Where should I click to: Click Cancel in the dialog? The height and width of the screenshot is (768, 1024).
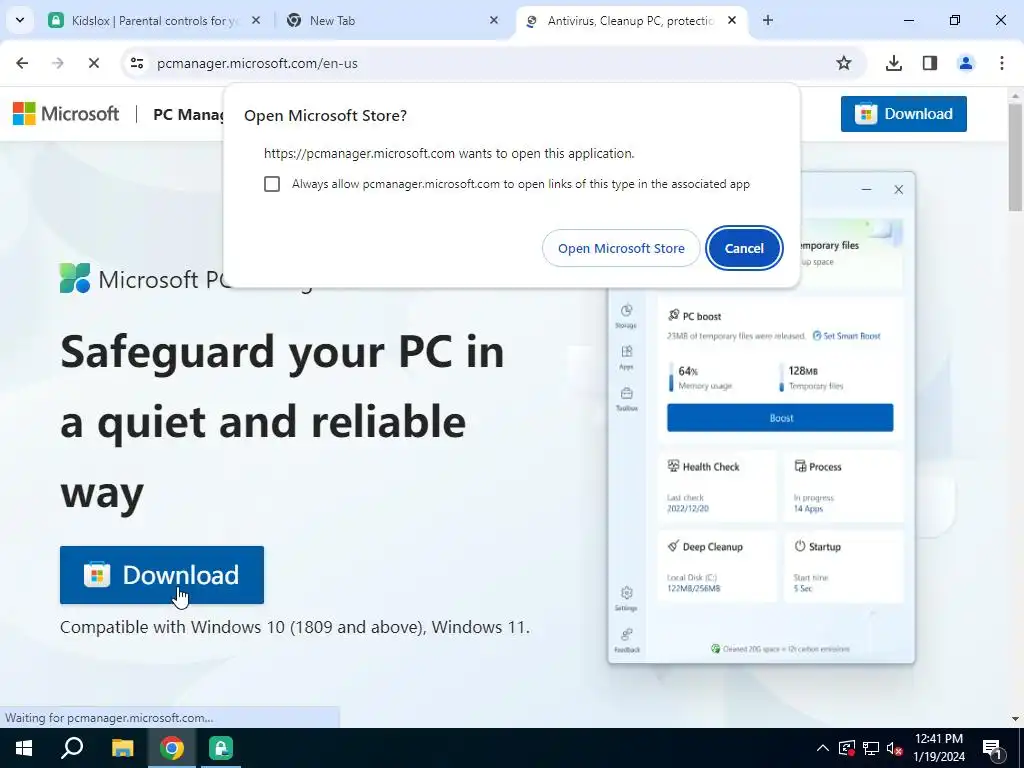[x=744, y=248]
